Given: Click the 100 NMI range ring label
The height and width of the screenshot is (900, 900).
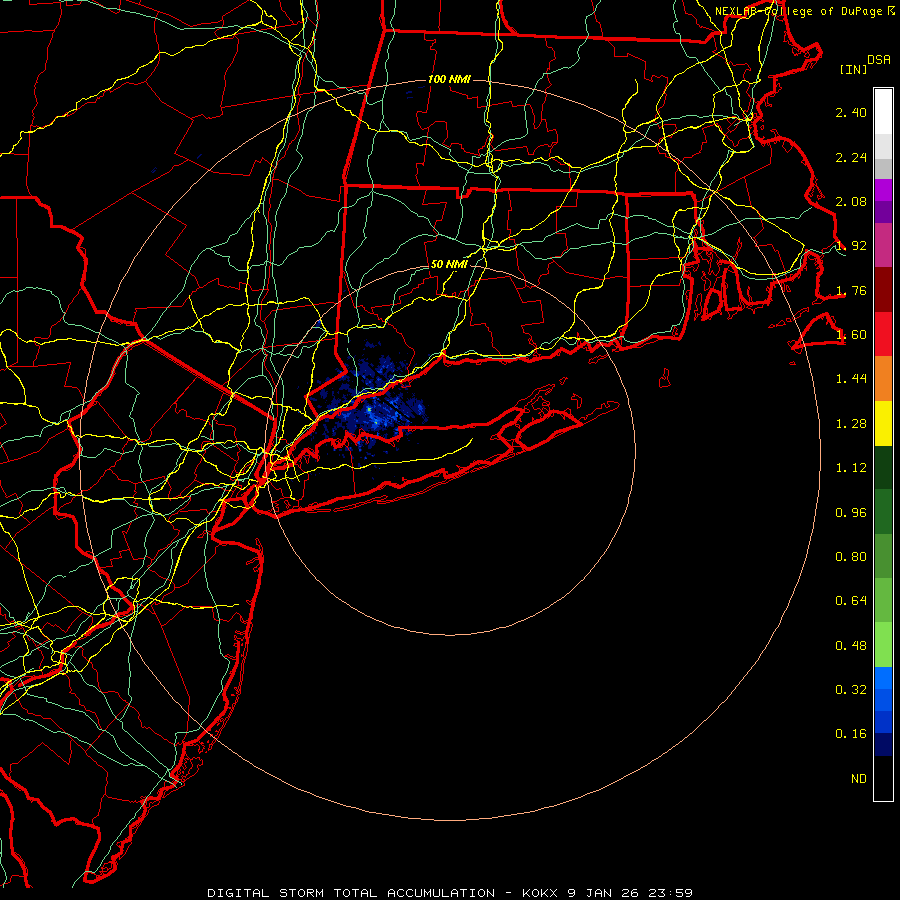Looking at the screenshot, I should tap(449, 79).
